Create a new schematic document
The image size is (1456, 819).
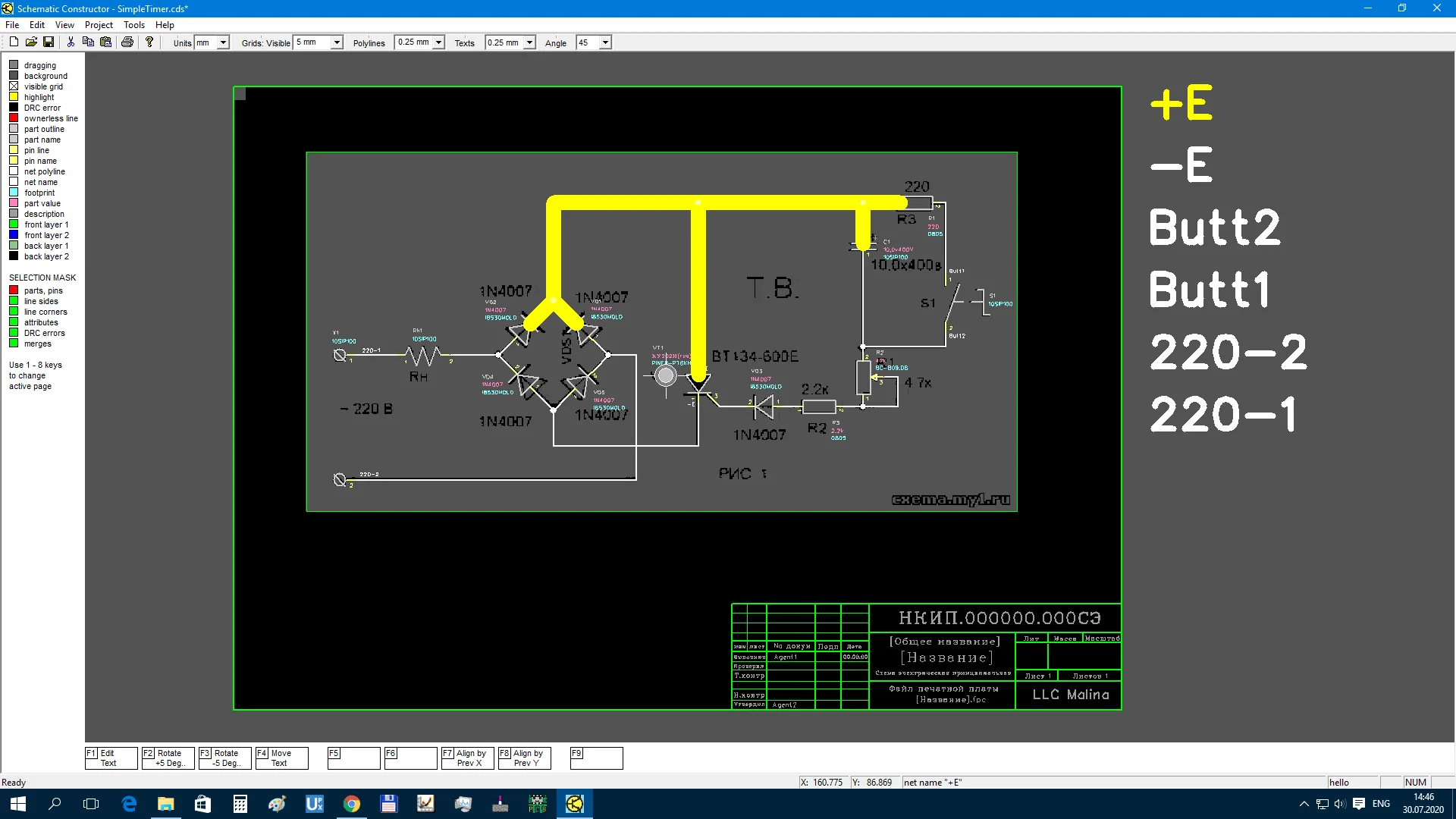tap(13, 42)
